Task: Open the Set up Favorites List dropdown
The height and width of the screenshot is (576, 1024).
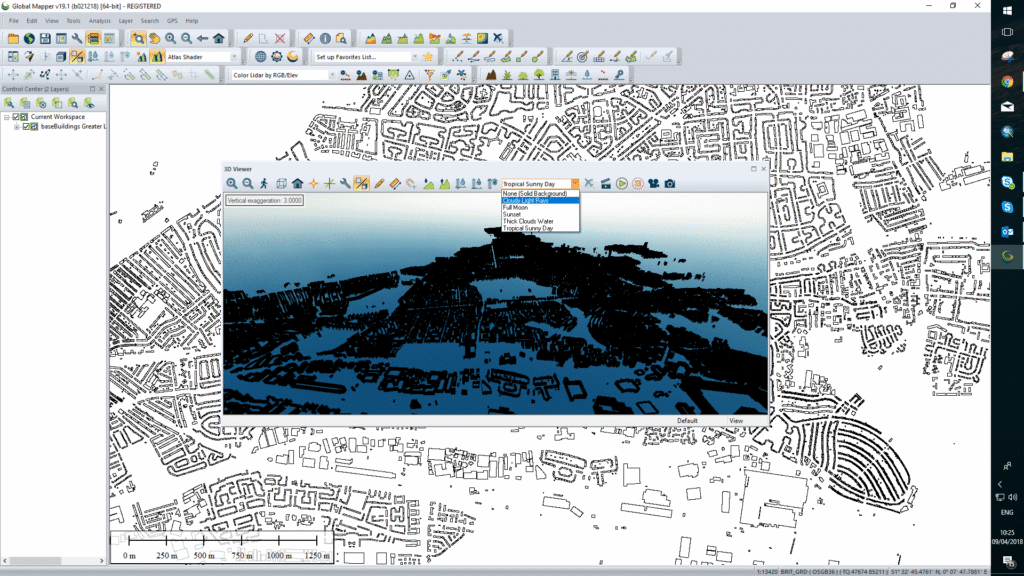Action: pyautogui.click(x=414, y=57)
